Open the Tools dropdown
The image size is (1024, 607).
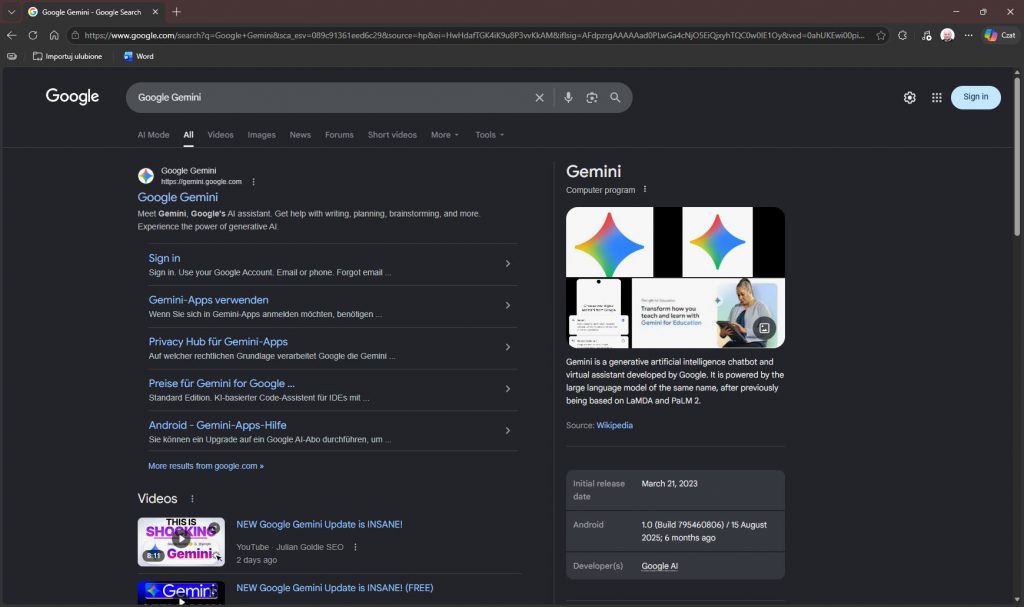(x=489, y=135)
